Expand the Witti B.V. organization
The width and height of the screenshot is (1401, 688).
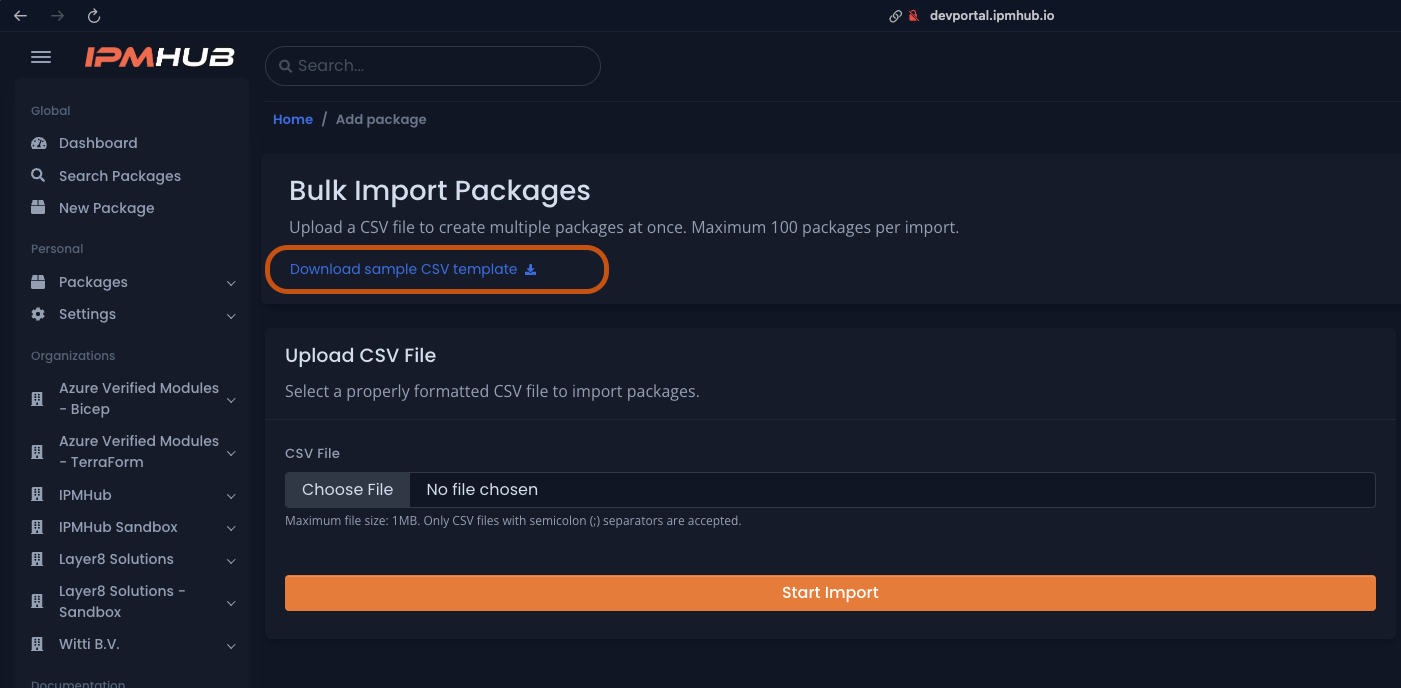click(231, 644)
